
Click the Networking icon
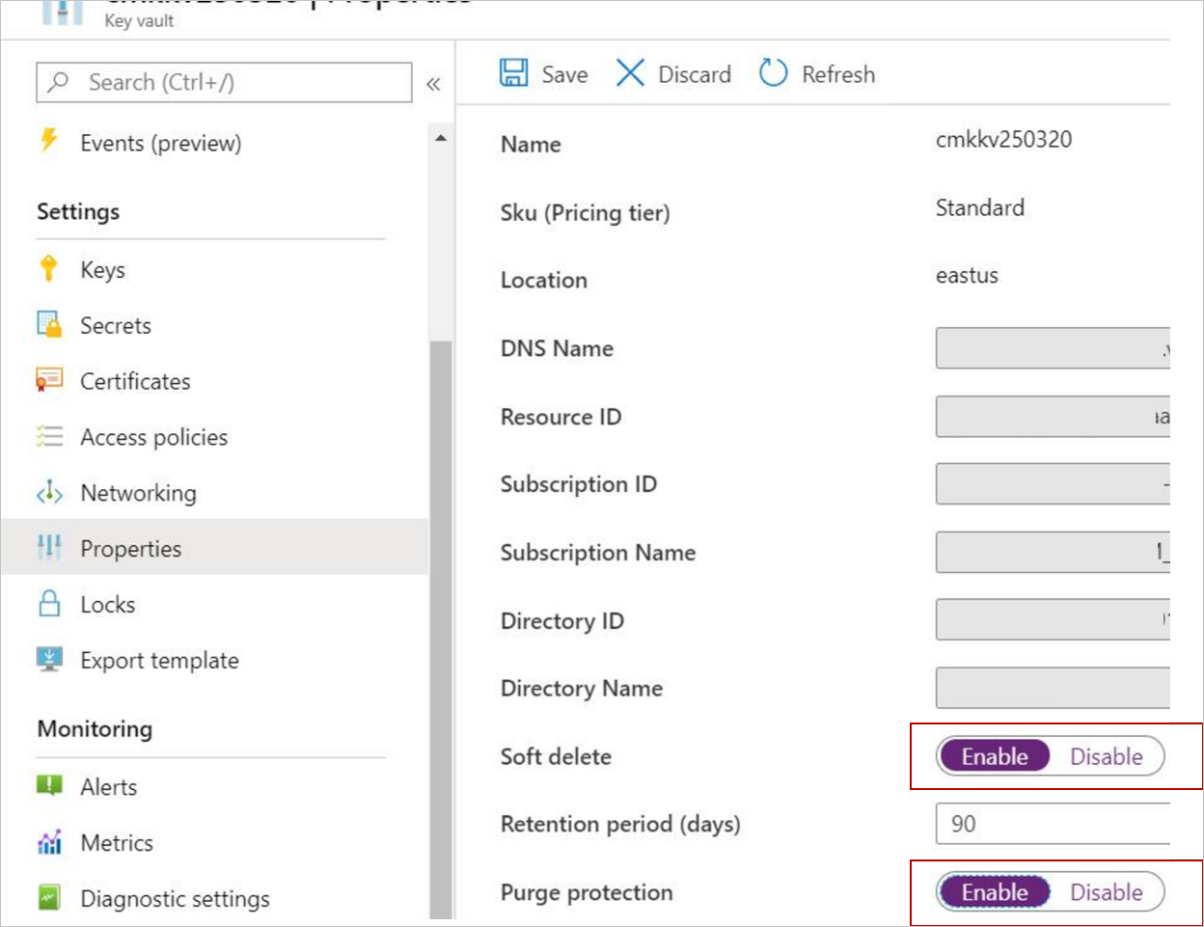coord(48,493)
